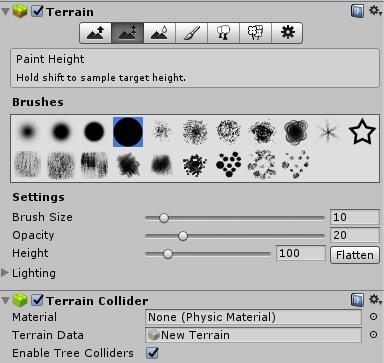
Task: Click the Terrain component cube icon
Action: click(x=20, y=11)
